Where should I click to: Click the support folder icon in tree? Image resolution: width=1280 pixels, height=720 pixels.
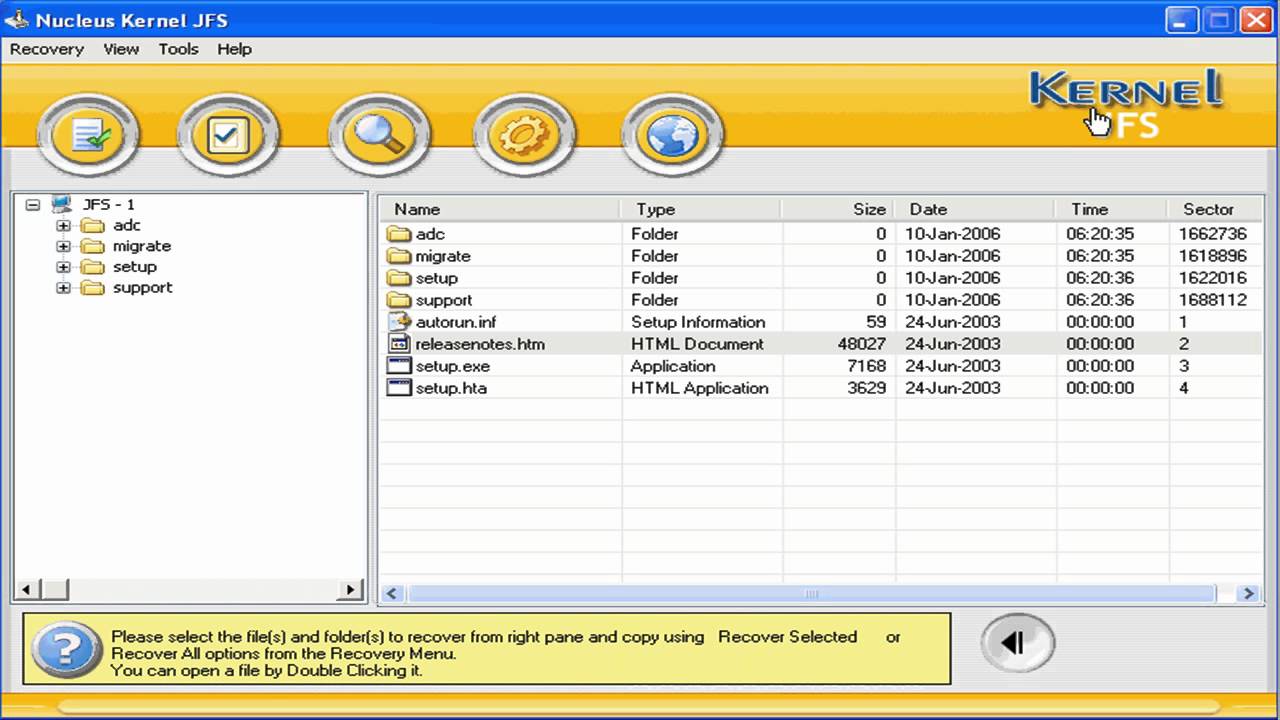93,288
